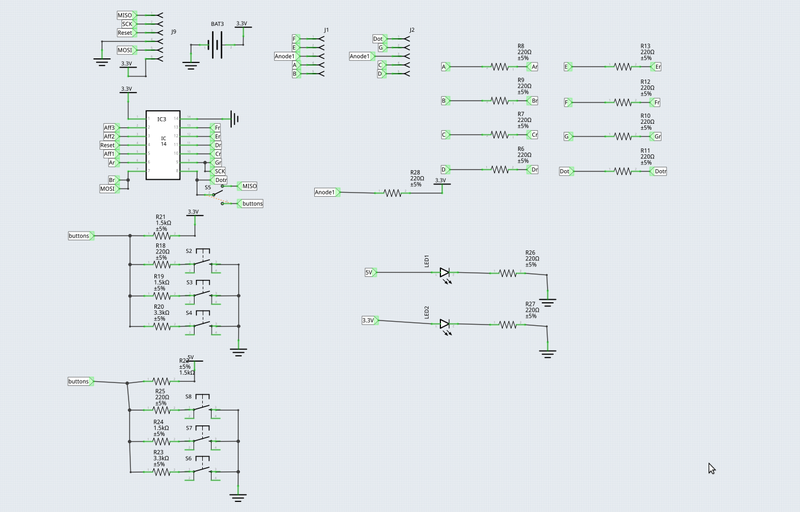This screenshot has width=800, height=512.
Task: Select resistor R8 on the A line
Action: coord(499,67)
